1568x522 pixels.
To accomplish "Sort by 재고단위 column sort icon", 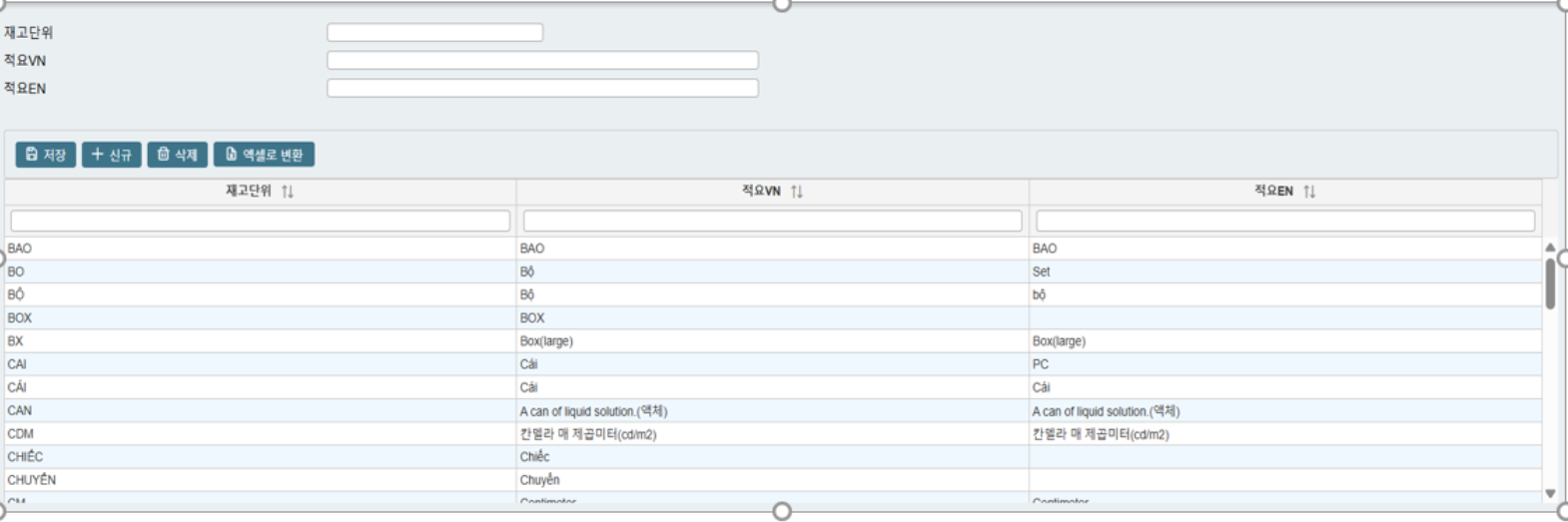I will pos(288,192).
